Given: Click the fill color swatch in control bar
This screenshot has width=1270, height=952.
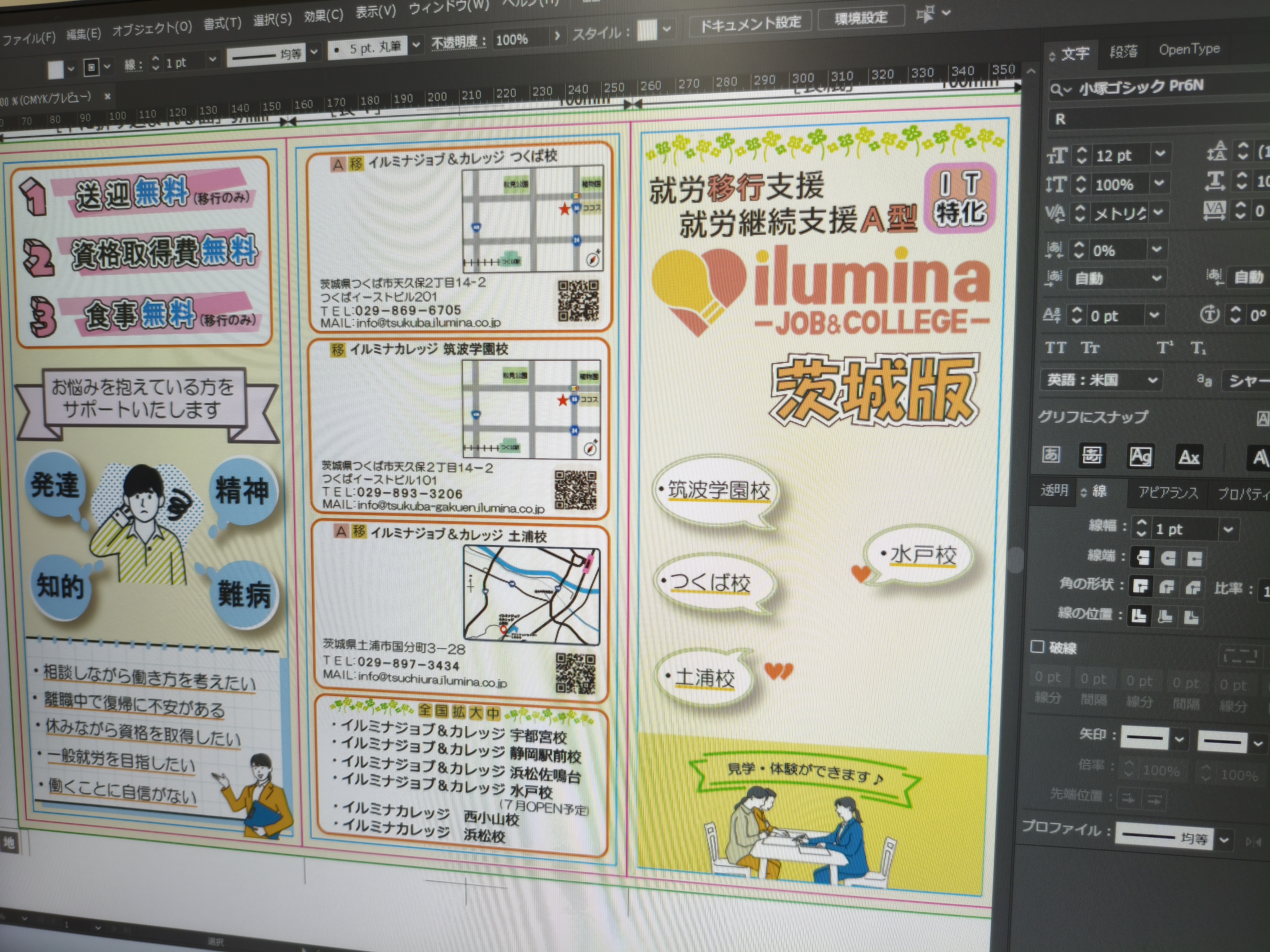Looking at the screenshot, I should [55, 69].
